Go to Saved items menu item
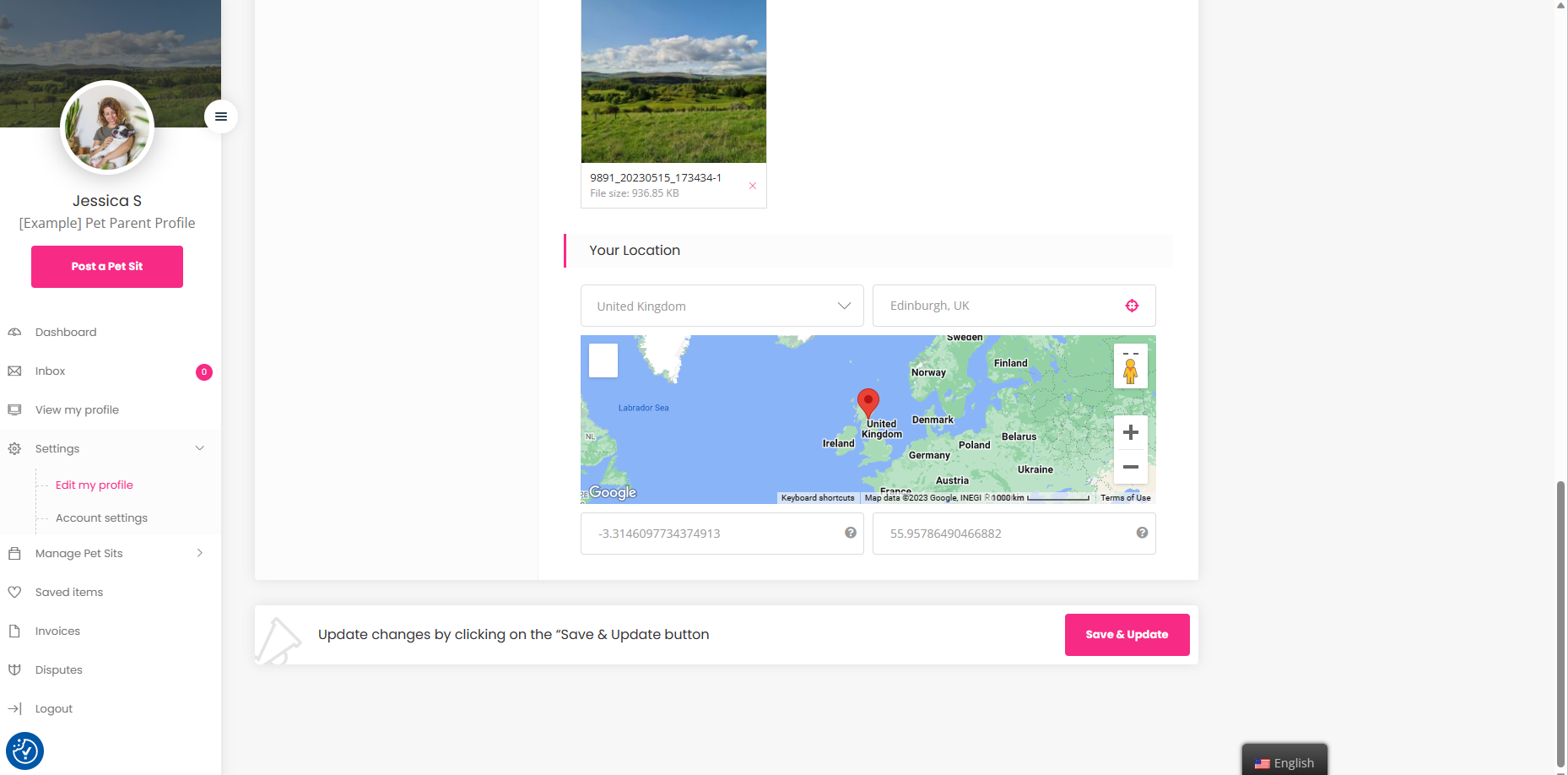 [x=69, y=593]
